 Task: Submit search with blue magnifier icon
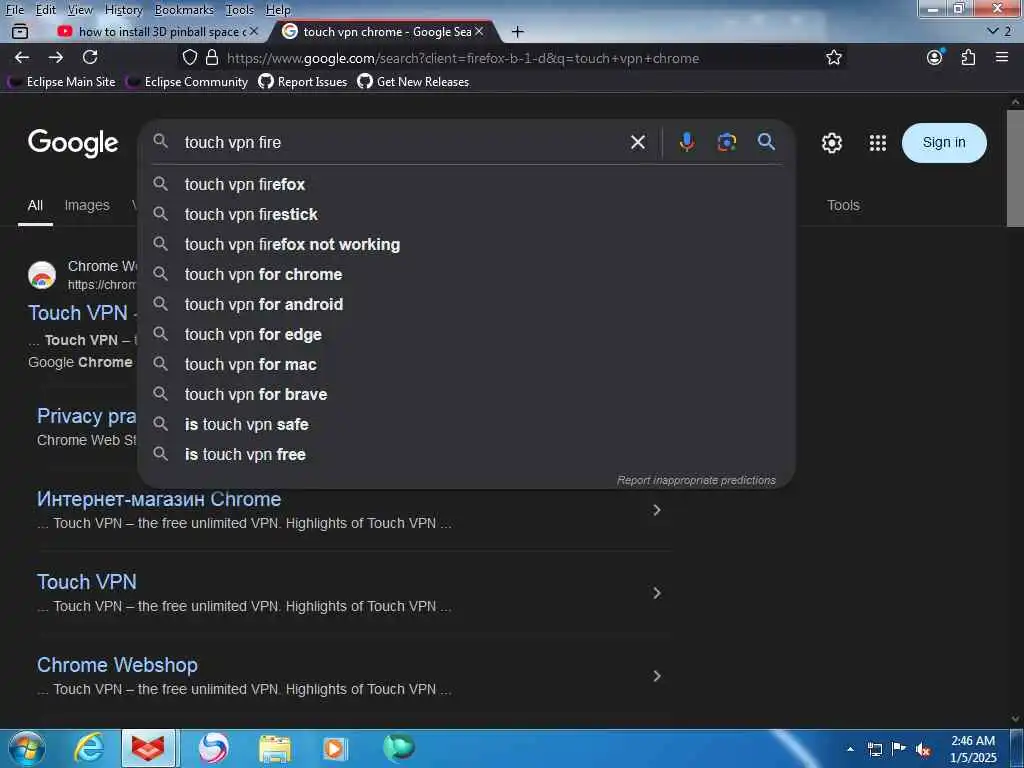click(x=767, y=142)
